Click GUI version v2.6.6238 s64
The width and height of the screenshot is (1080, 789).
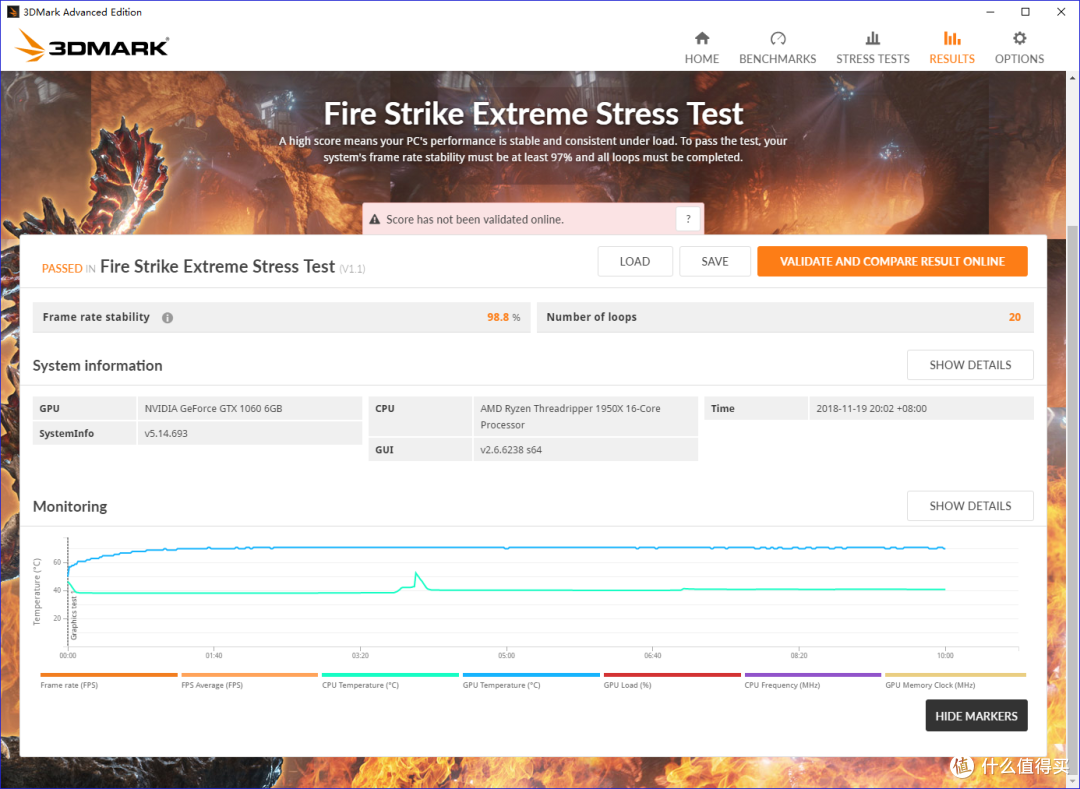tap(511, 450)
